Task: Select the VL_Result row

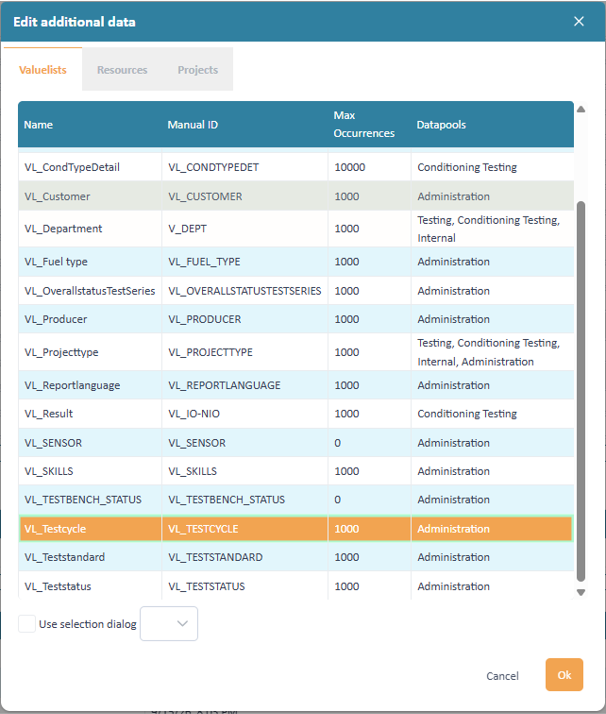Action: (296, 413)
